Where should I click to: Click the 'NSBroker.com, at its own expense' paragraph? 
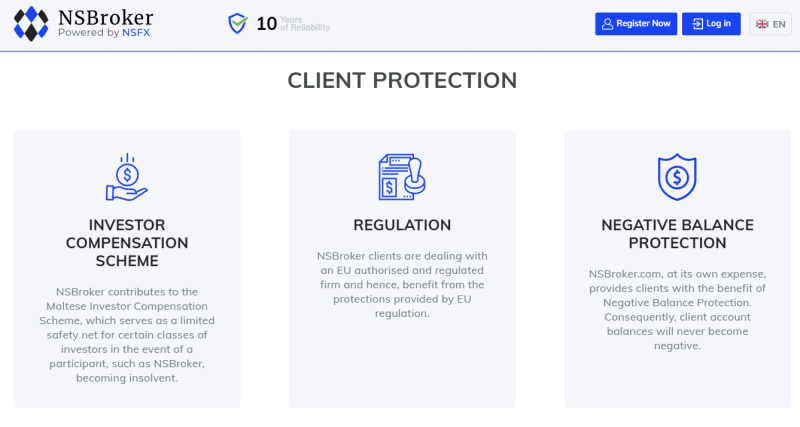[677, 310]
